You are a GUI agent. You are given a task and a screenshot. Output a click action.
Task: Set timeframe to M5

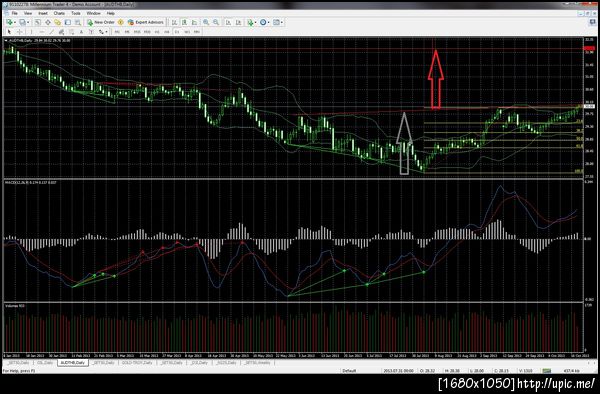[127, 32]
